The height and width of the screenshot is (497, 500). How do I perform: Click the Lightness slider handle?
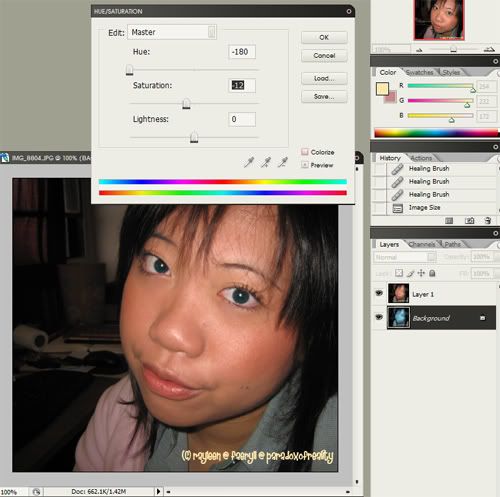click(x=194, y=137)
